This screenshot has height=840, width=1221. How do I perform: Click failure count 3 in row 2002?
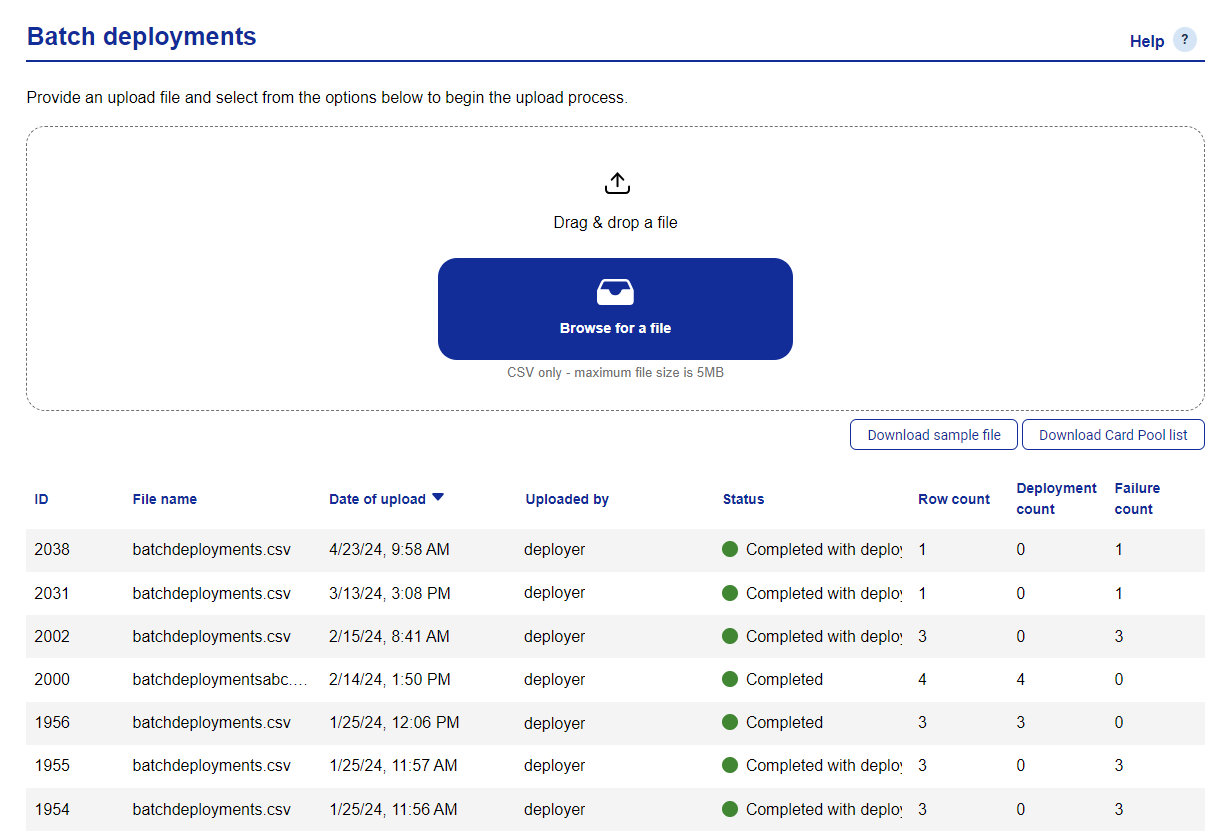tap(1119, 636)
